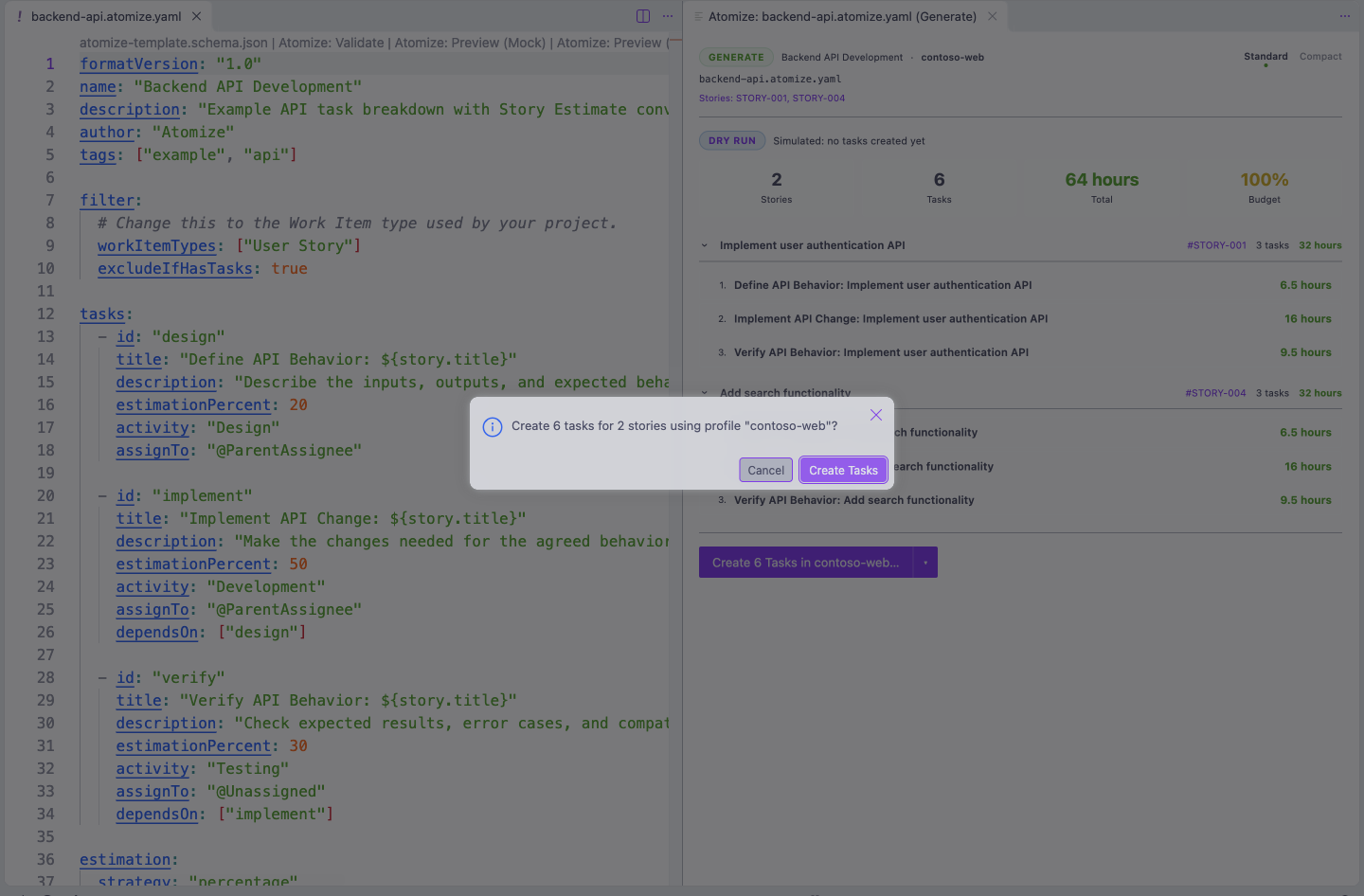Close the Atomize Generate tab

coord(992,16)
